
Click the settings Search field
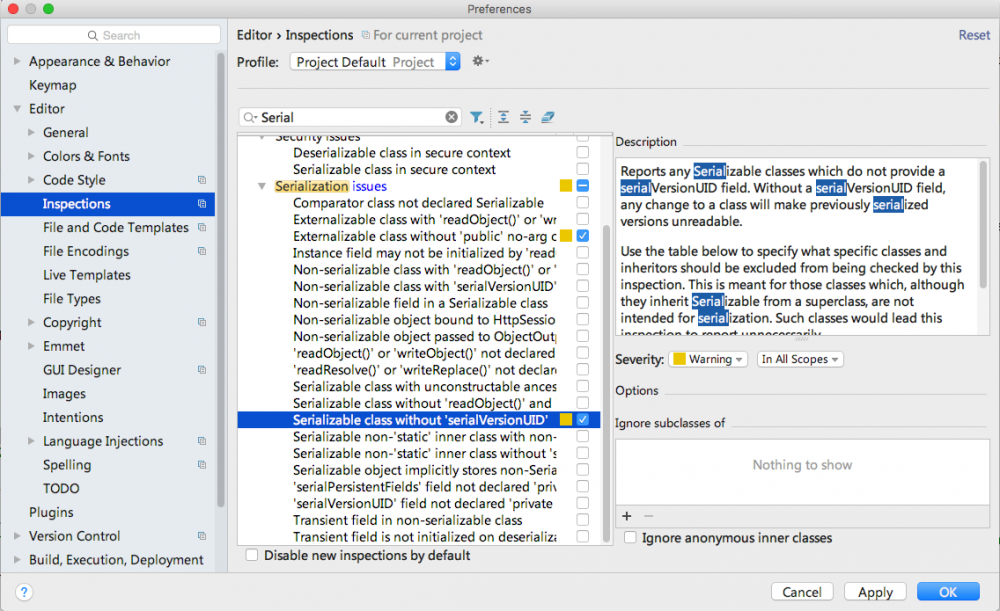pos(114,35)
